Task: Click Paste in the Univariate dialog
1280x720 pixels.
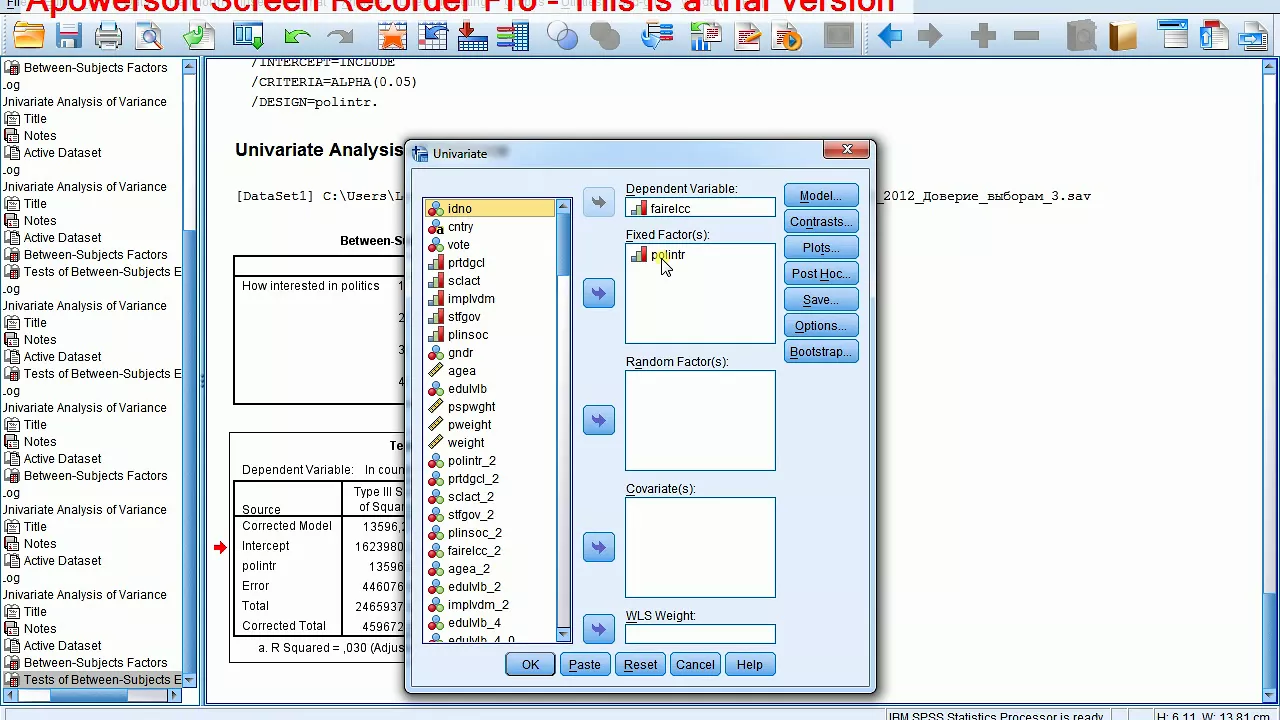Action: pos(585,665)
